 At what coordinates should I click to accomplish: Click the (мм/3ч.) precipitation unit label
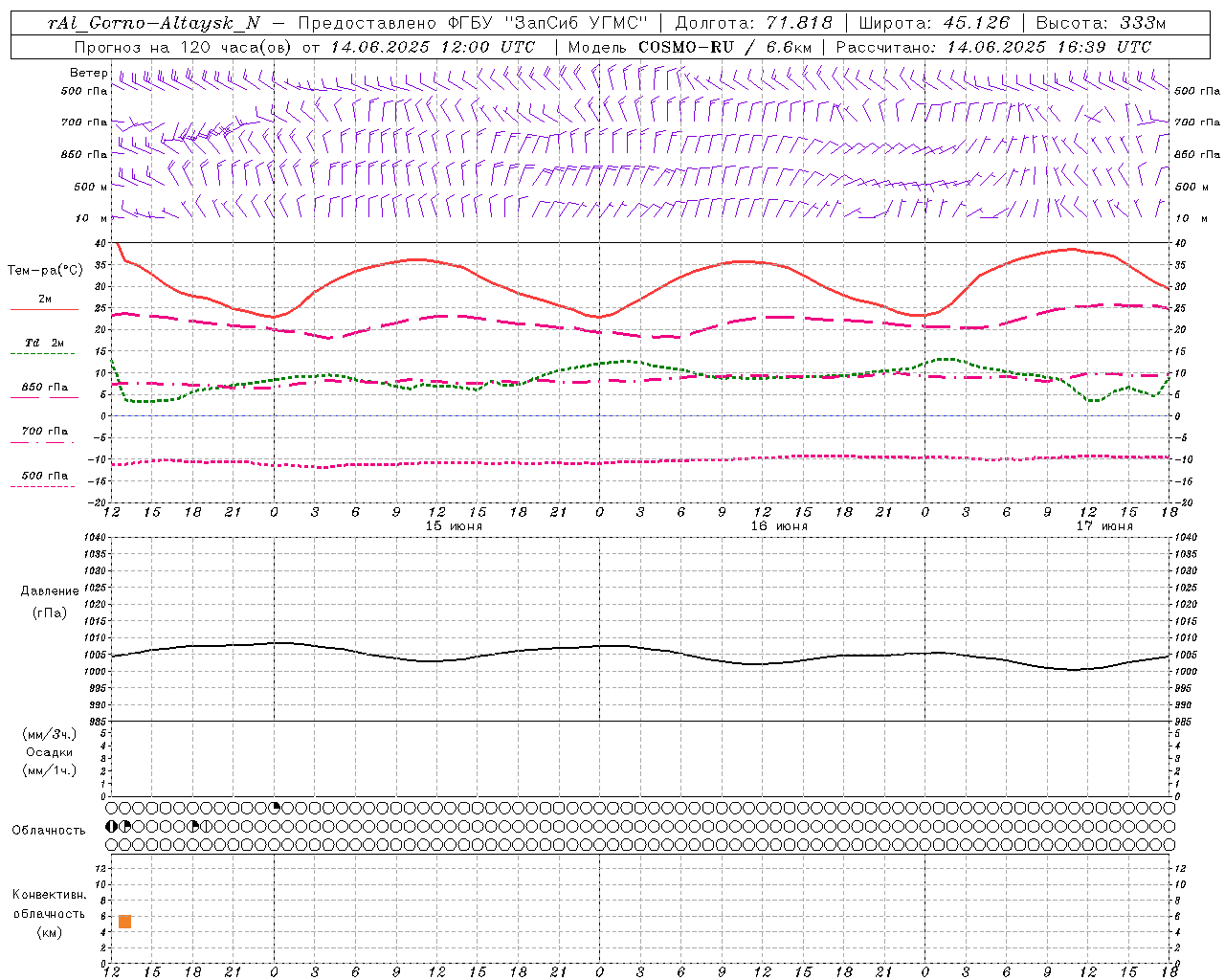pos(50,734)
